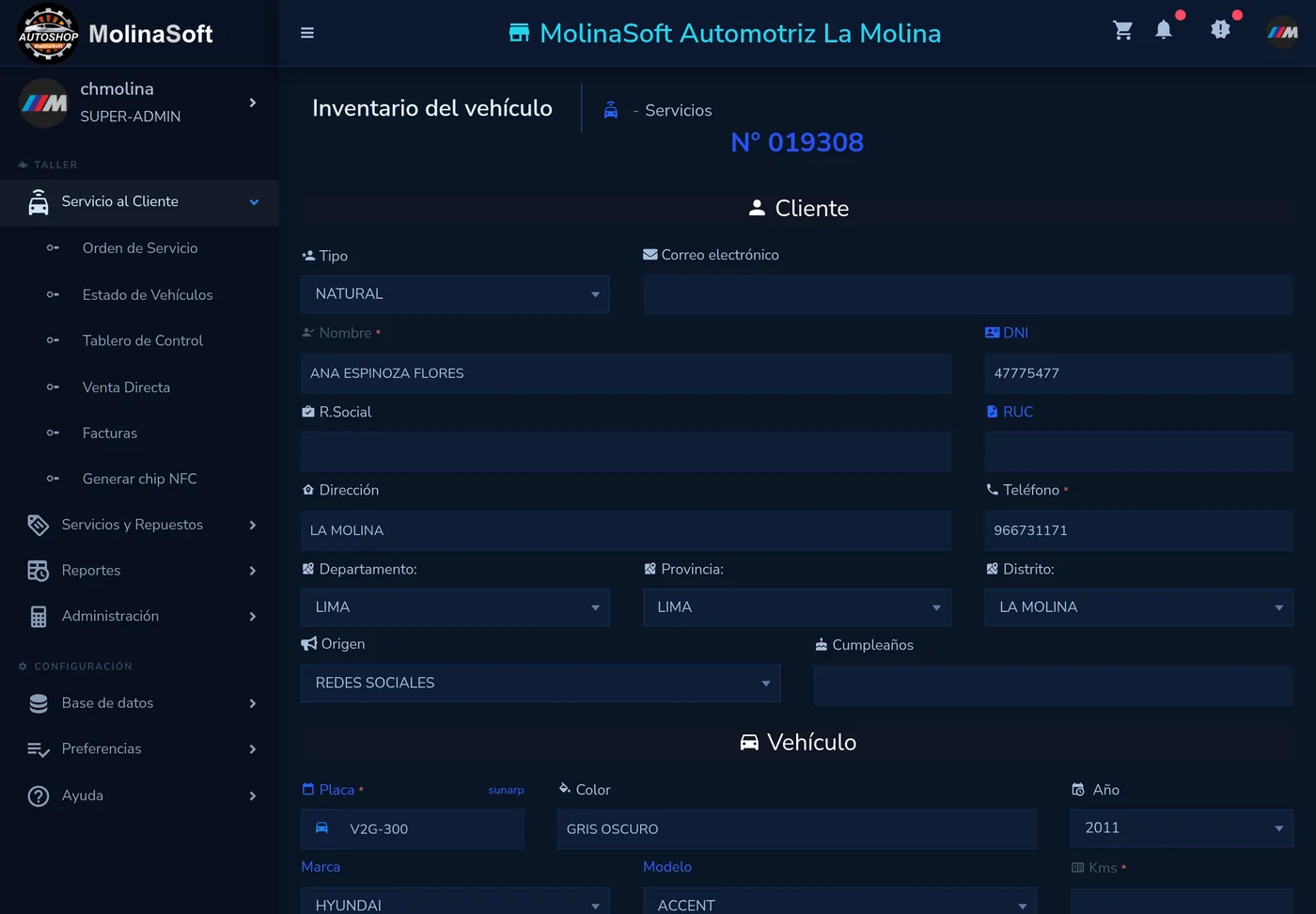Click the Preferencias checklist icon
1316x914 pixels.
click(39, 749)
